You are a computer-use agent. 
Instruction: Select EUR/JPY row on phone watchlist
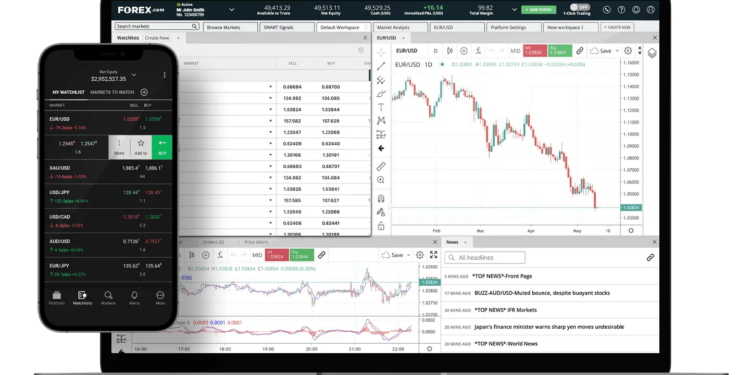108,270
